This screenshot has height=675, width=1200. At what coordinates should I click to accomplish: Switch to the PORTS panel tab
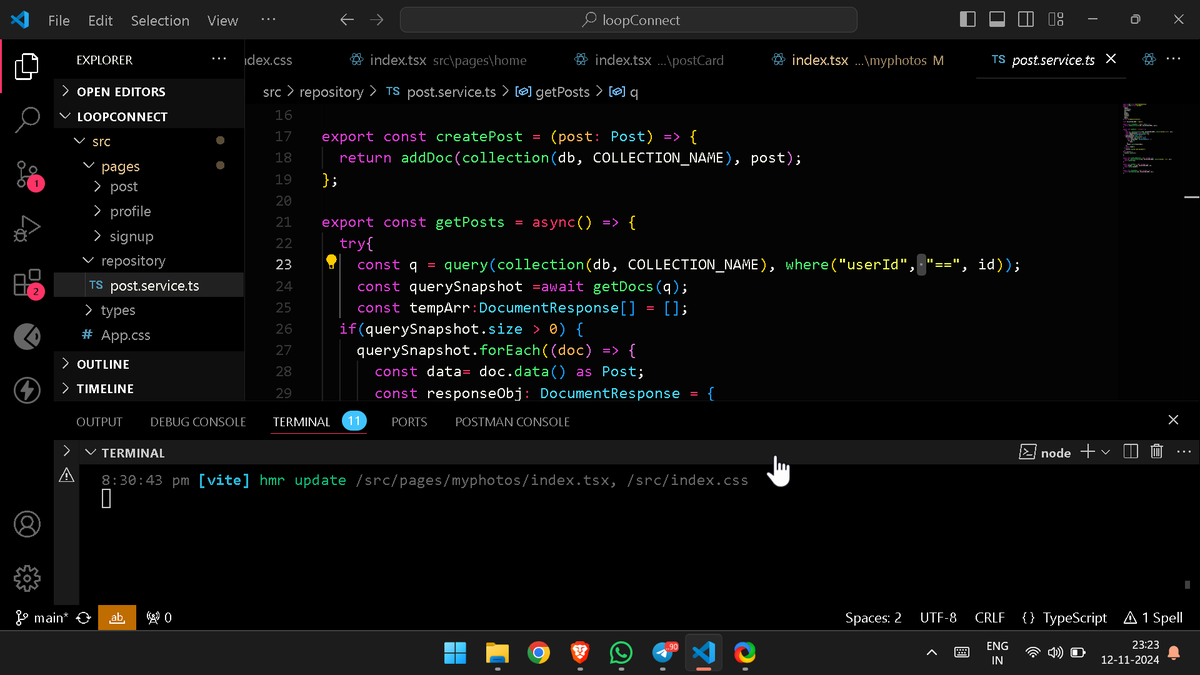click(409, 422)
